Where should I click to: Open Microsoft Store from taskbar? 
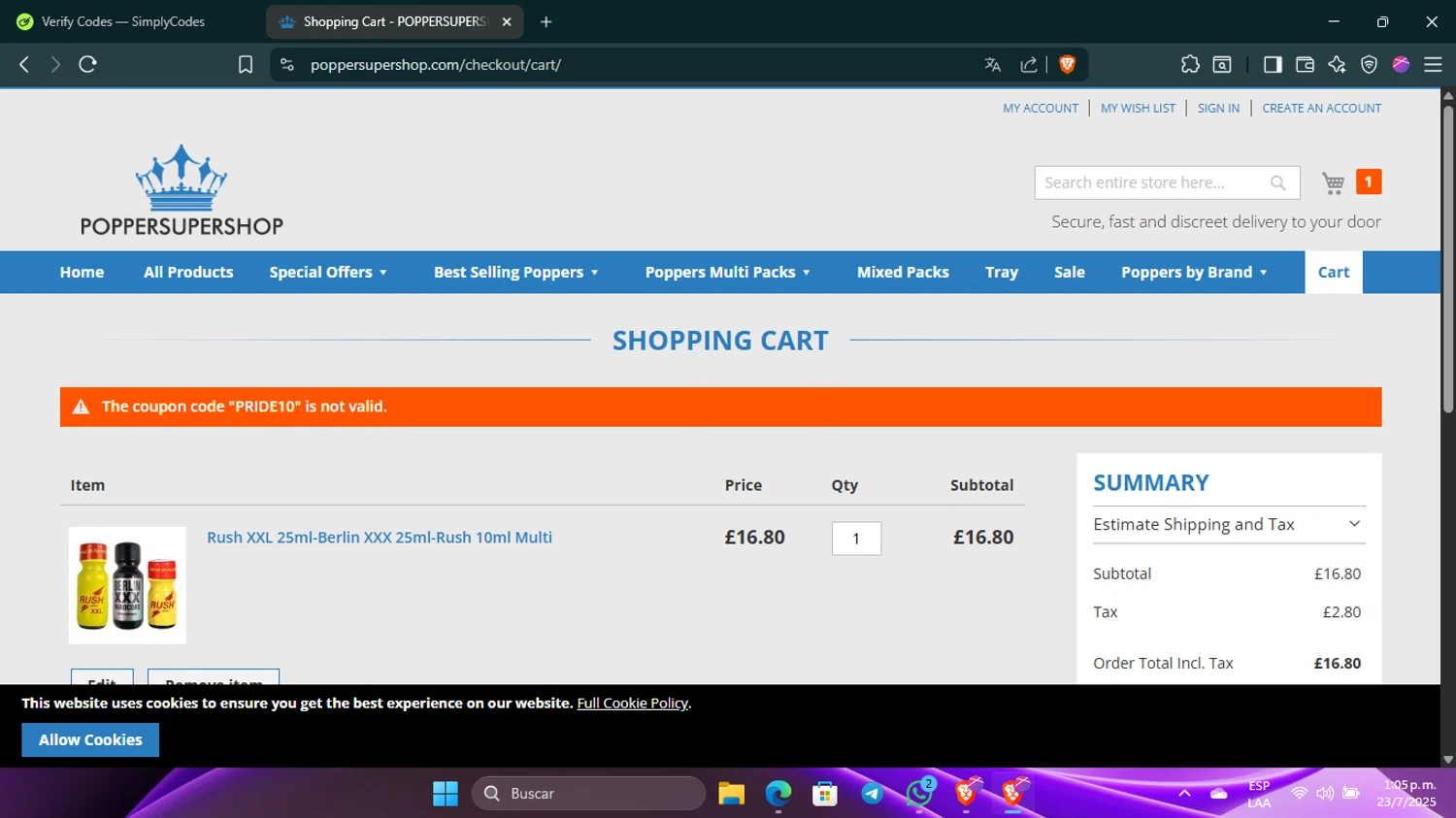coord(825,794)
